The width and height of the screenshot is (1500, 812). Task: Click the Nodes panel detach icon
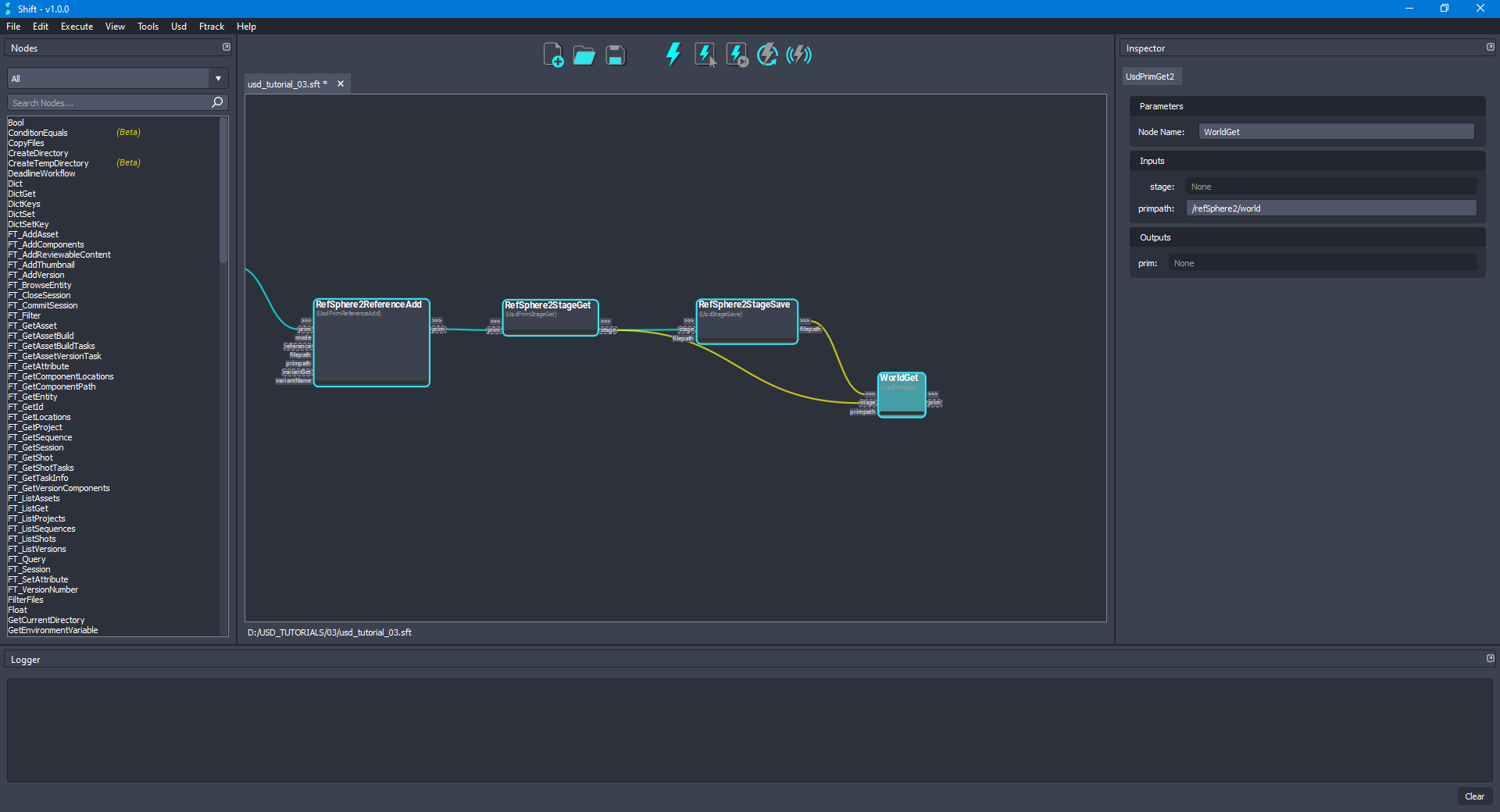click(226, 47)
